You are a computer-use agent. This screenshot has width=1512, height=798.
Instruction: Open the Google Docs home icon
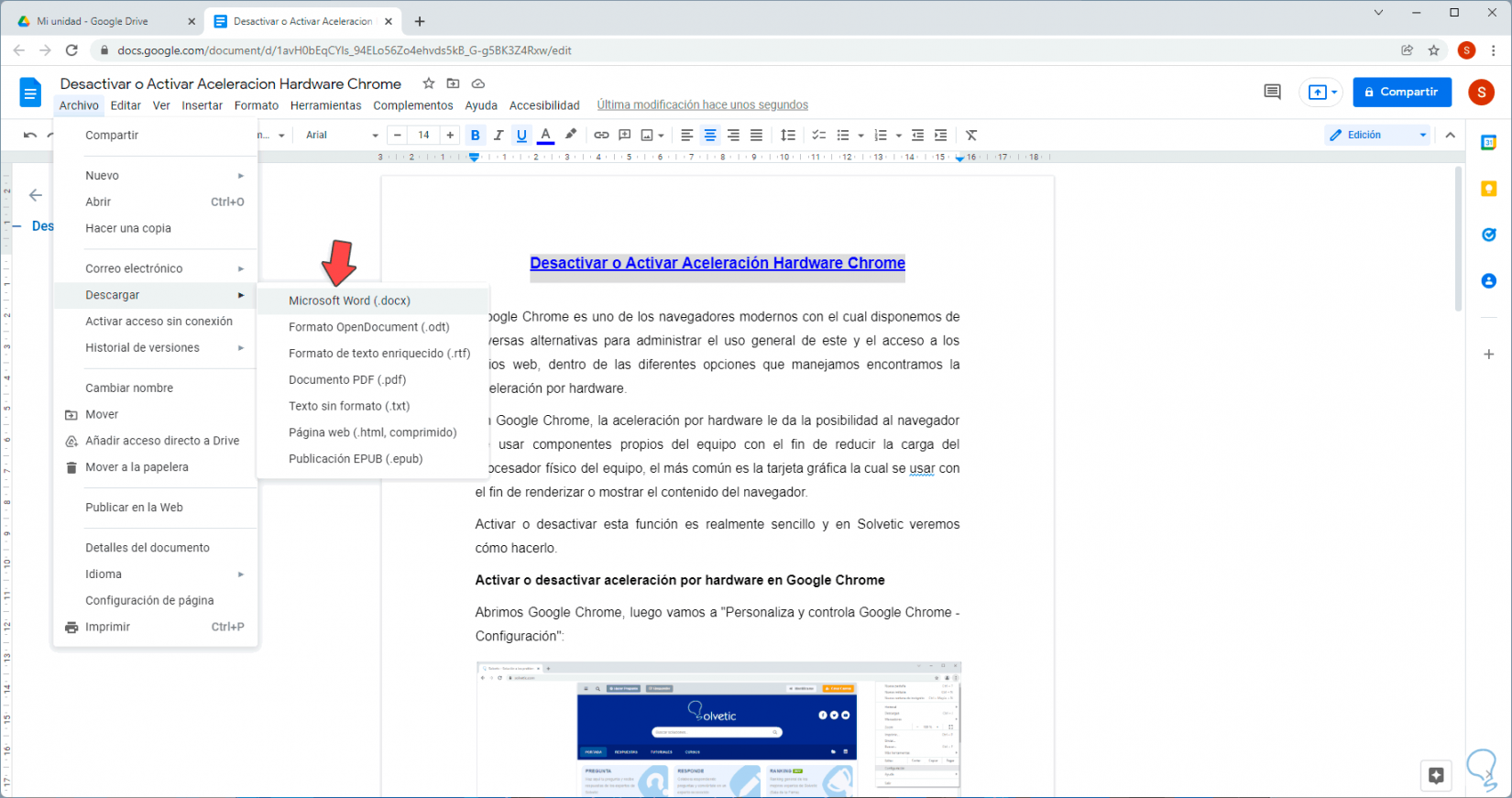pos(30,93)
